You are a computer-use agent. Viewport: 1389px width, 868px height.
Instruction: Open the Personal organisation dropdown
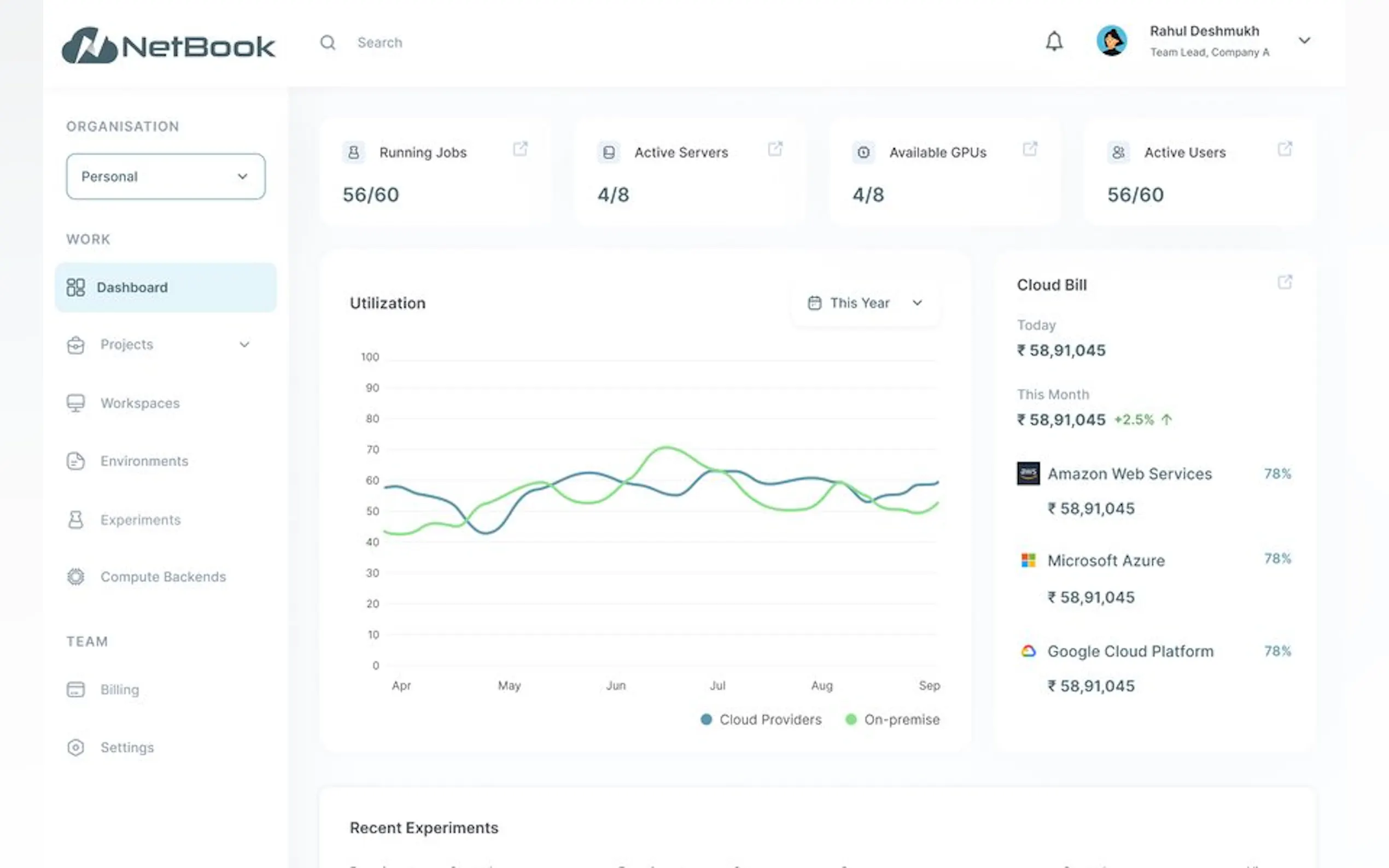[x=165, y=176]
